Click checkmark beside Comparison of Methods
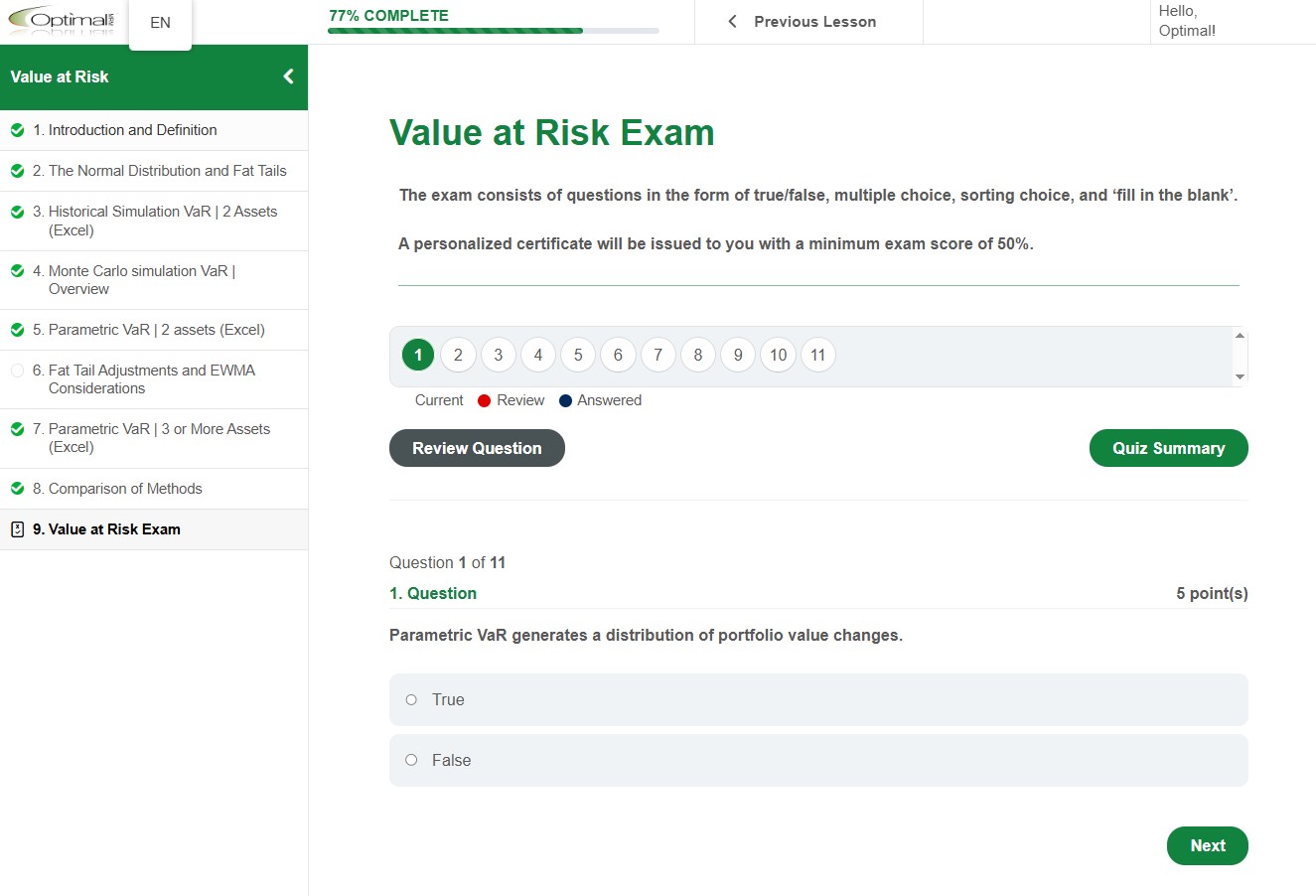The image size is (1316, 896). point(17,489)
